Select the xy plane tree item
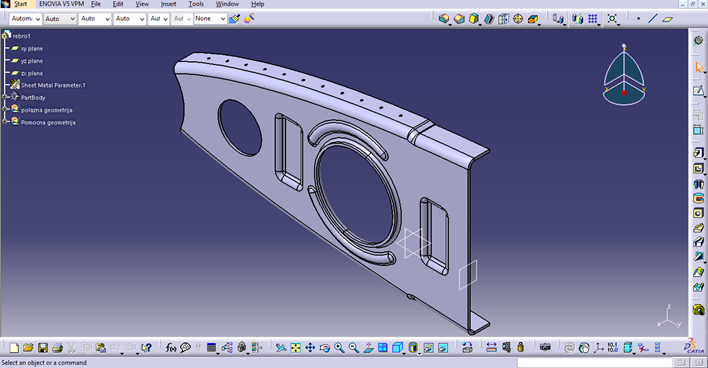This screenshot has height=368, width=708. coord(32,48)
